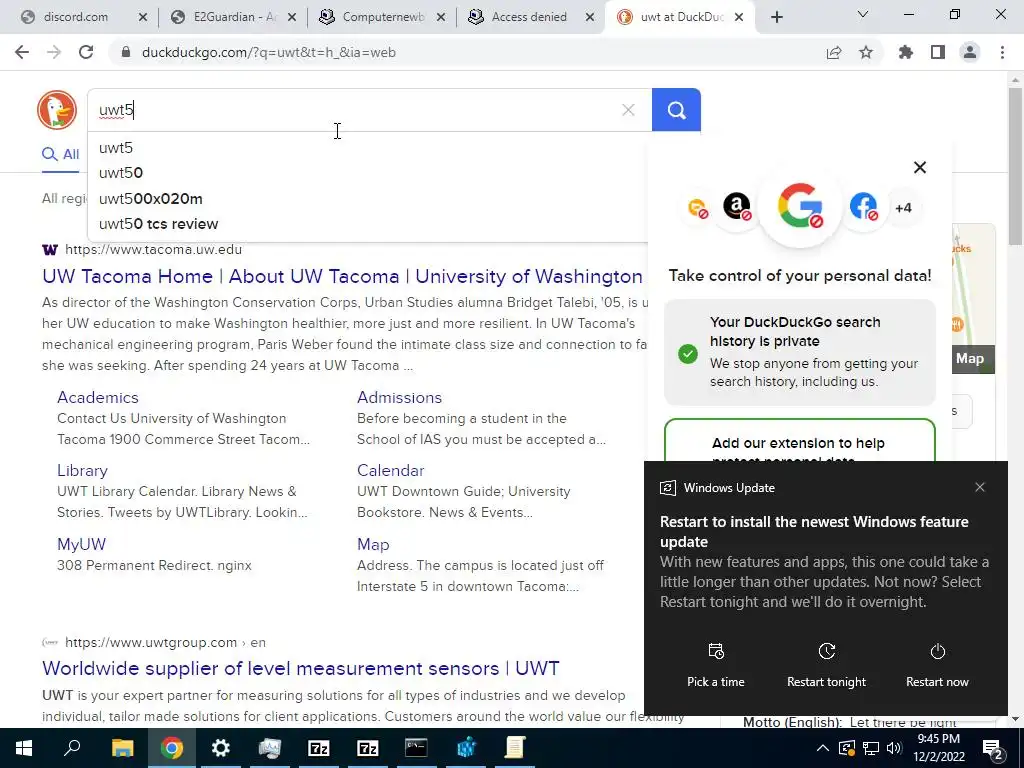Open the notification center icon

(993, 748)
